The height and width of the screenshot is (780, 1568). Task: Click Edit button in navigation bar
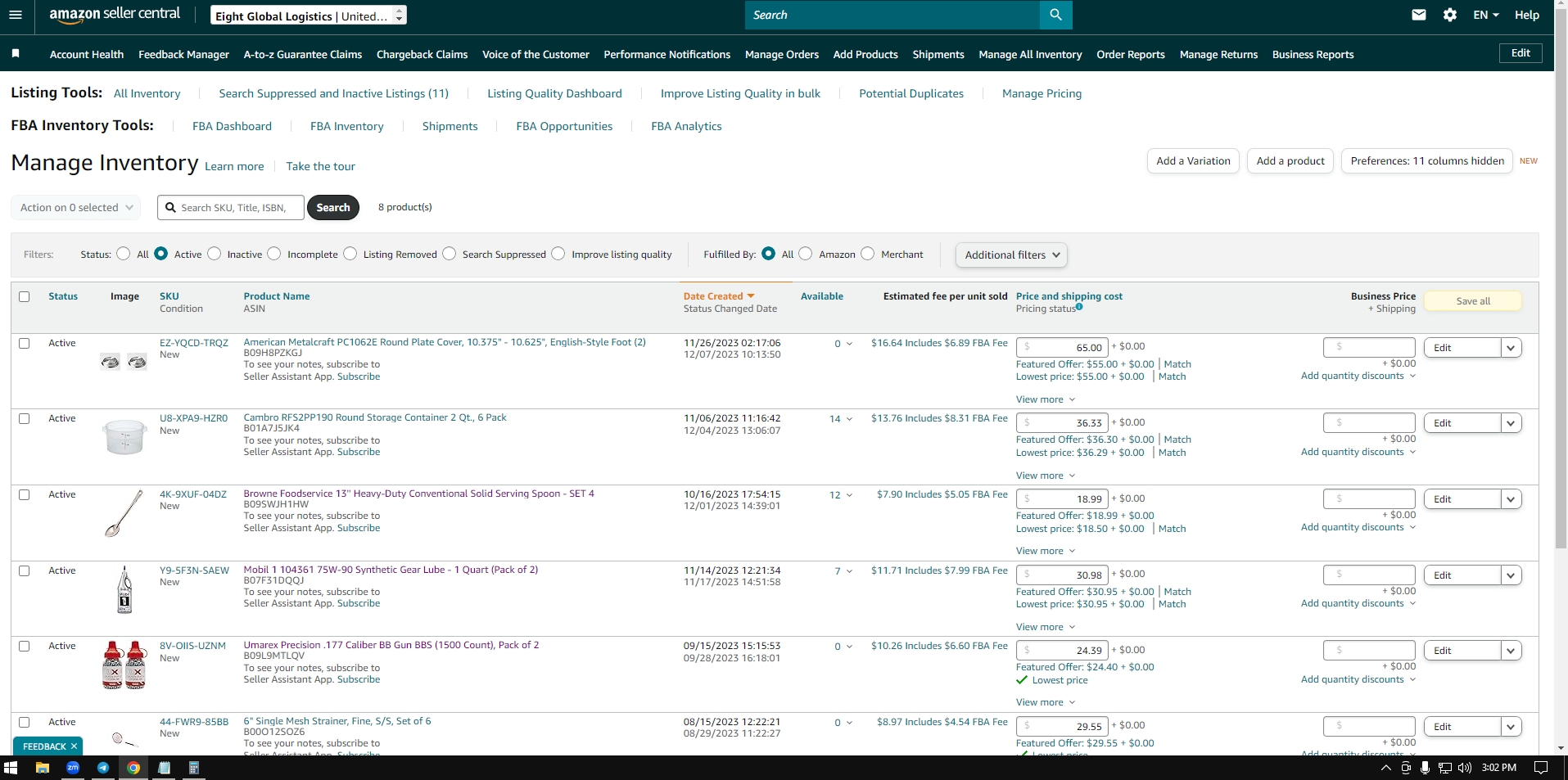point(1521,53)
